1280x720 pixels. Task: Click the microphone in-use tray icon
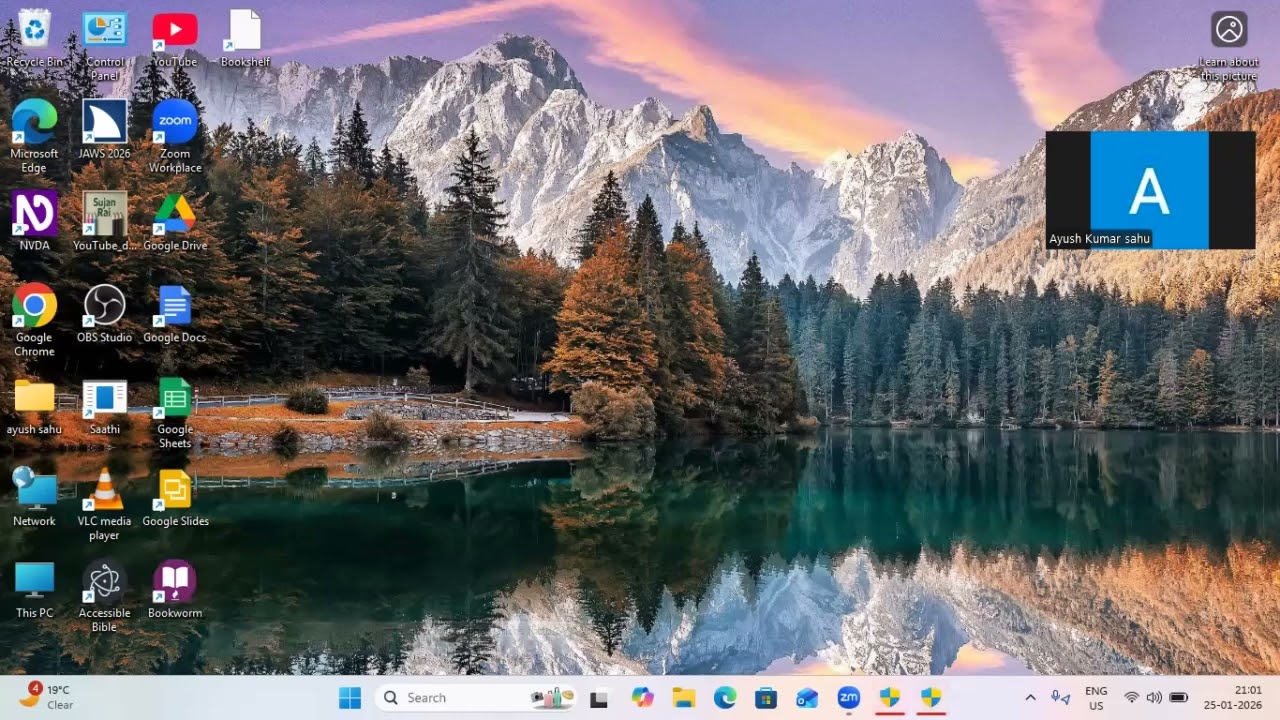pos(1060,698)
